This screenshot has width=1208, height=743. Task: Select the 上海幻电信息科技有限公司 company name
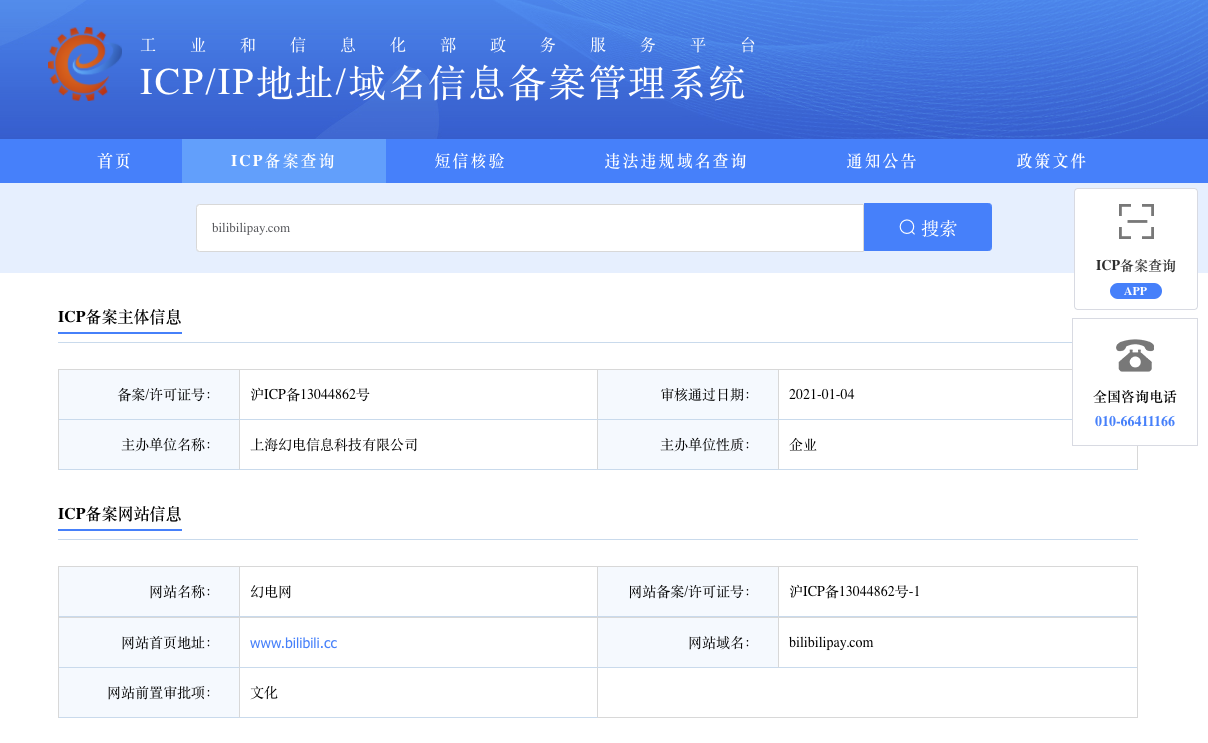pyautogui.click(x=334, y=445)
